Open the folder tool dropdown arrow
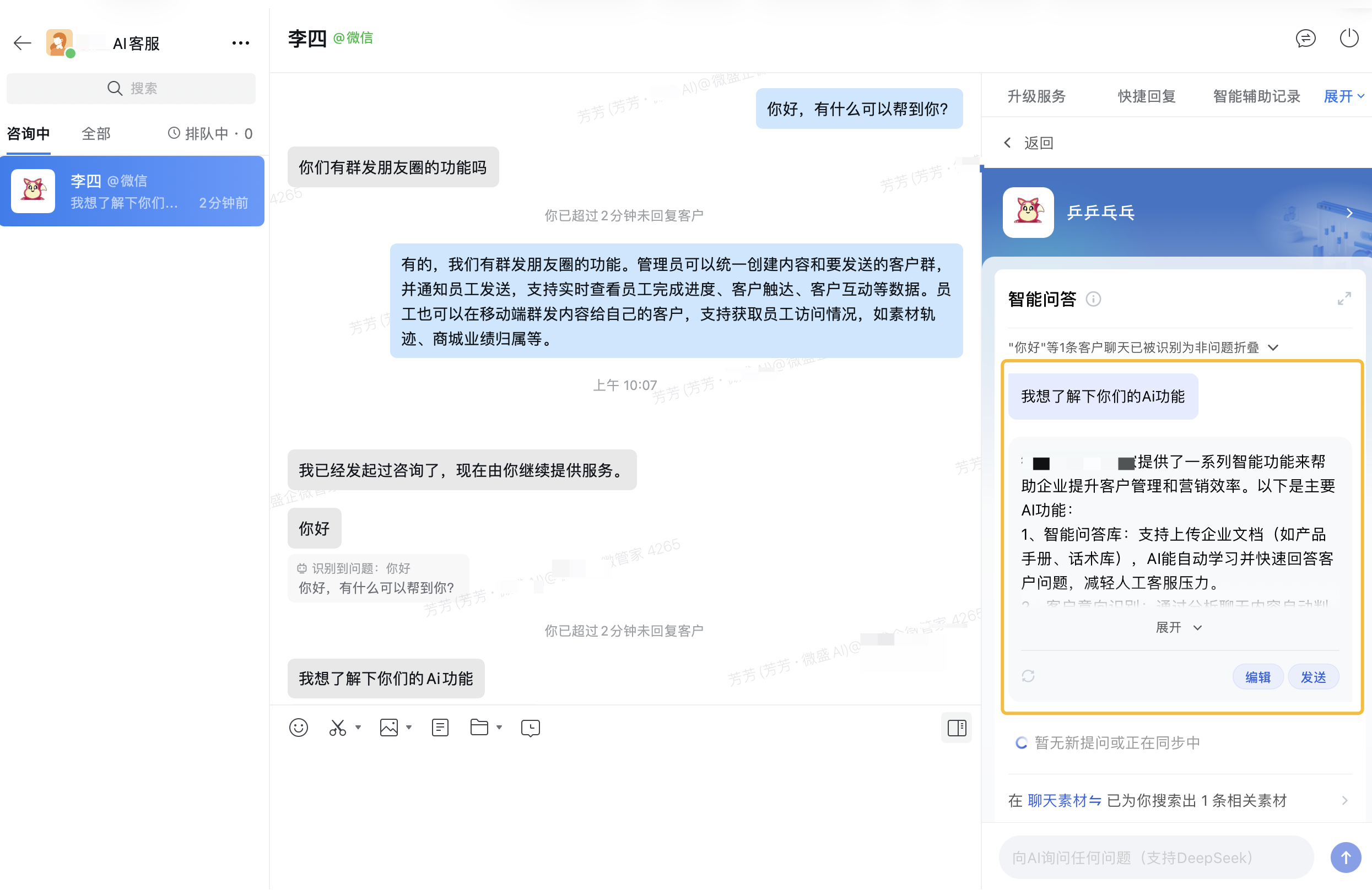The width and height of the screenshot is (1372, 890). tap(499, 728)
